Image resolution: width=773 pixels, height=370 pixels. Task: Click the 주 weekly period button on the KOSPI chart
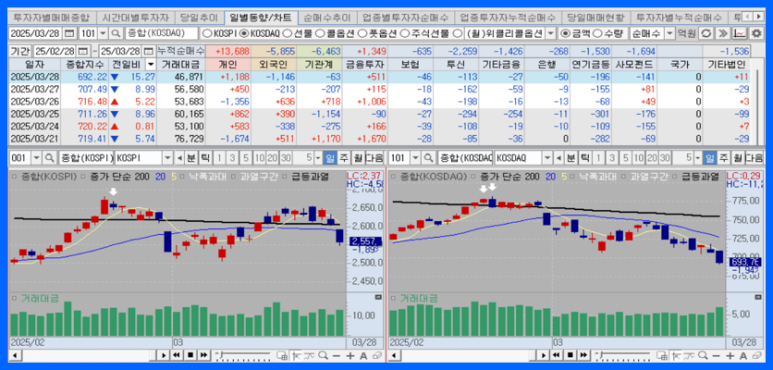click(344, 158)
